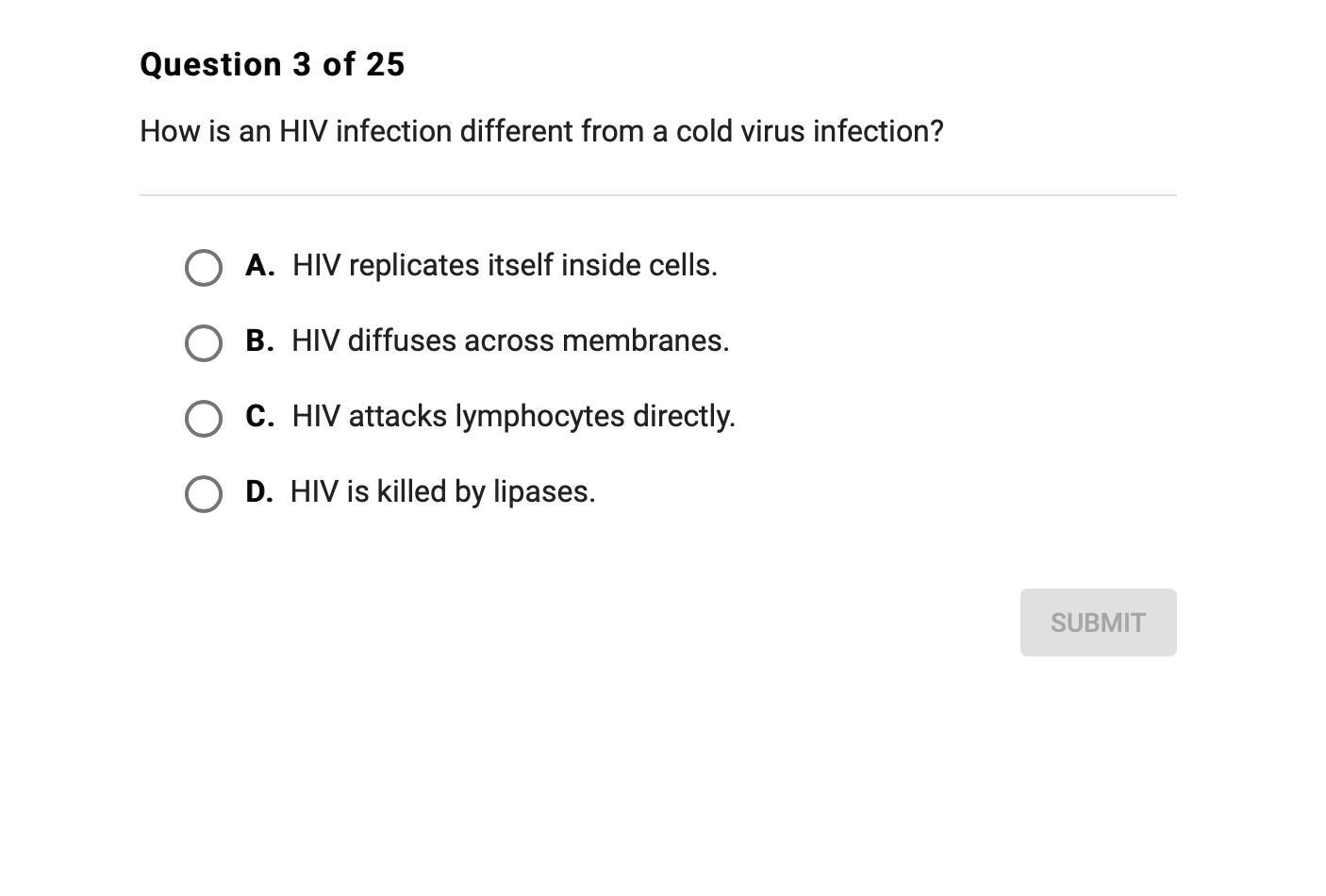Click answer text 'HIV is killed by lipases.'
1326x896 pixels.
(x=442, y=492)
